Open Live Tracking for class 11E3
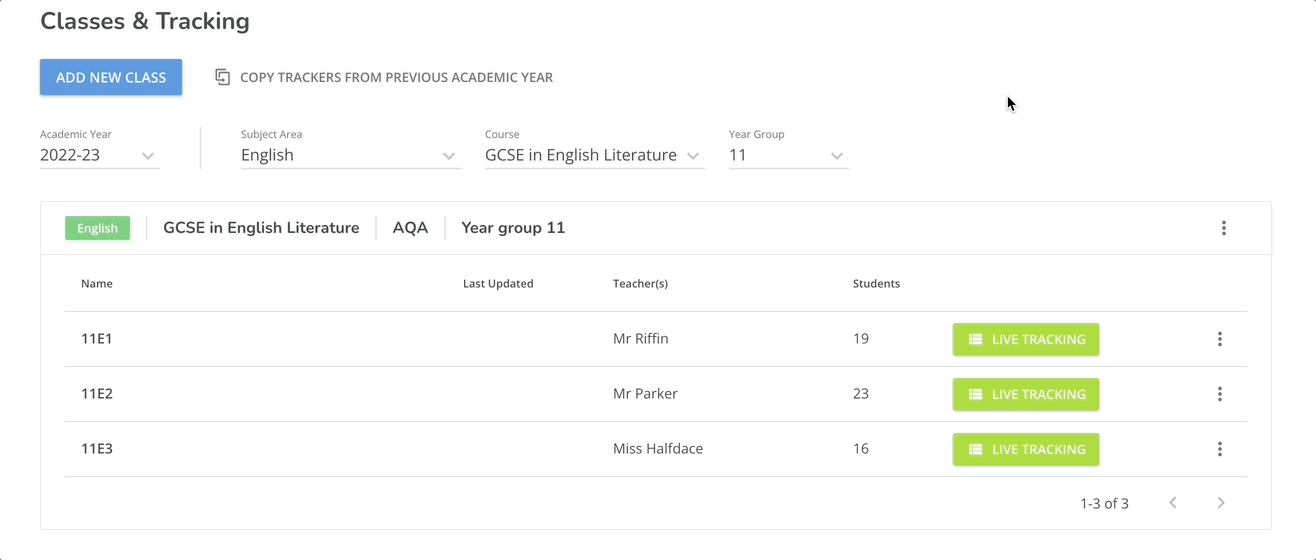This screenshot has width=1316, height=560. (x=1025, y=449)
